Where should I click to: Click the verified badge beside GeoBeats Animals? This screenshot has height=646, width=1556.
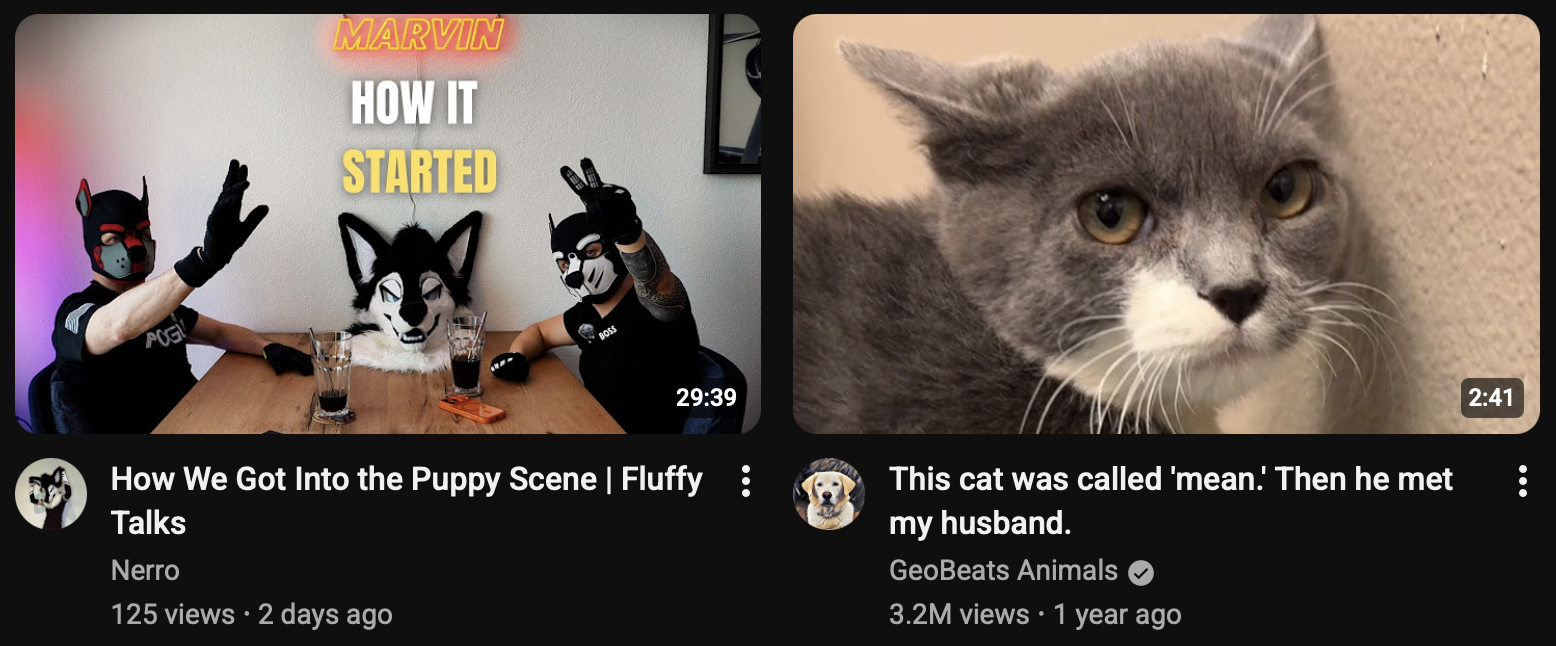coord(1141,572)
